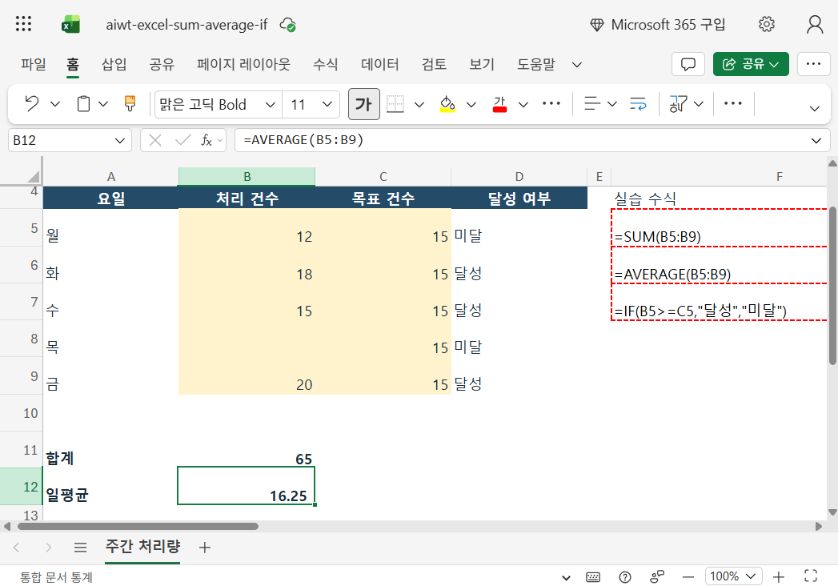Image resolution: width=838 pixels, height=586 pixels.
Task: Switch to the 데이터 tab
Action: pos(380,64)
